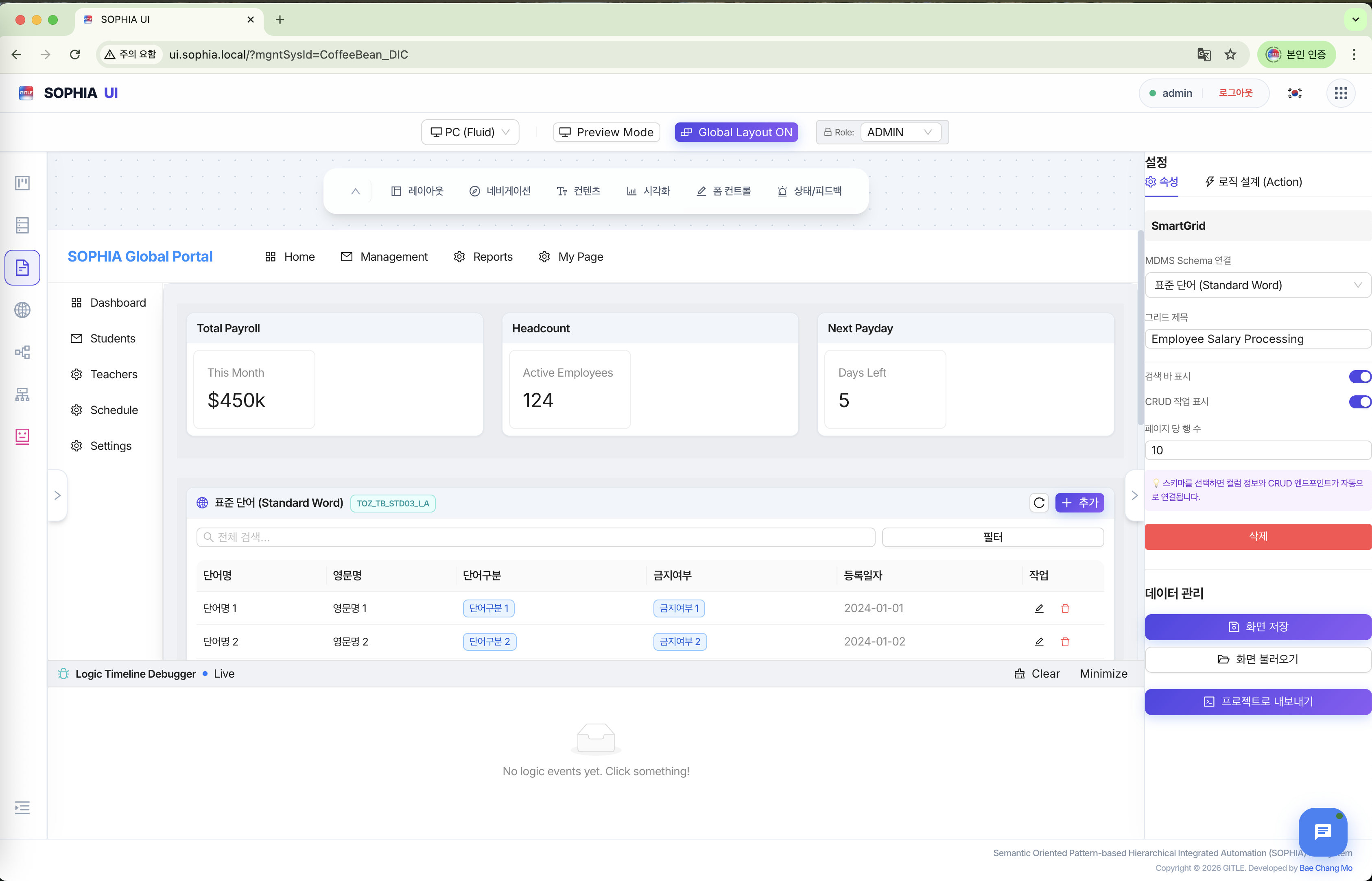The width and height of the screenshot is (1372, 881).
Task: Delete row 단어명 2 with trash icon
Action: click(1065, 642)
